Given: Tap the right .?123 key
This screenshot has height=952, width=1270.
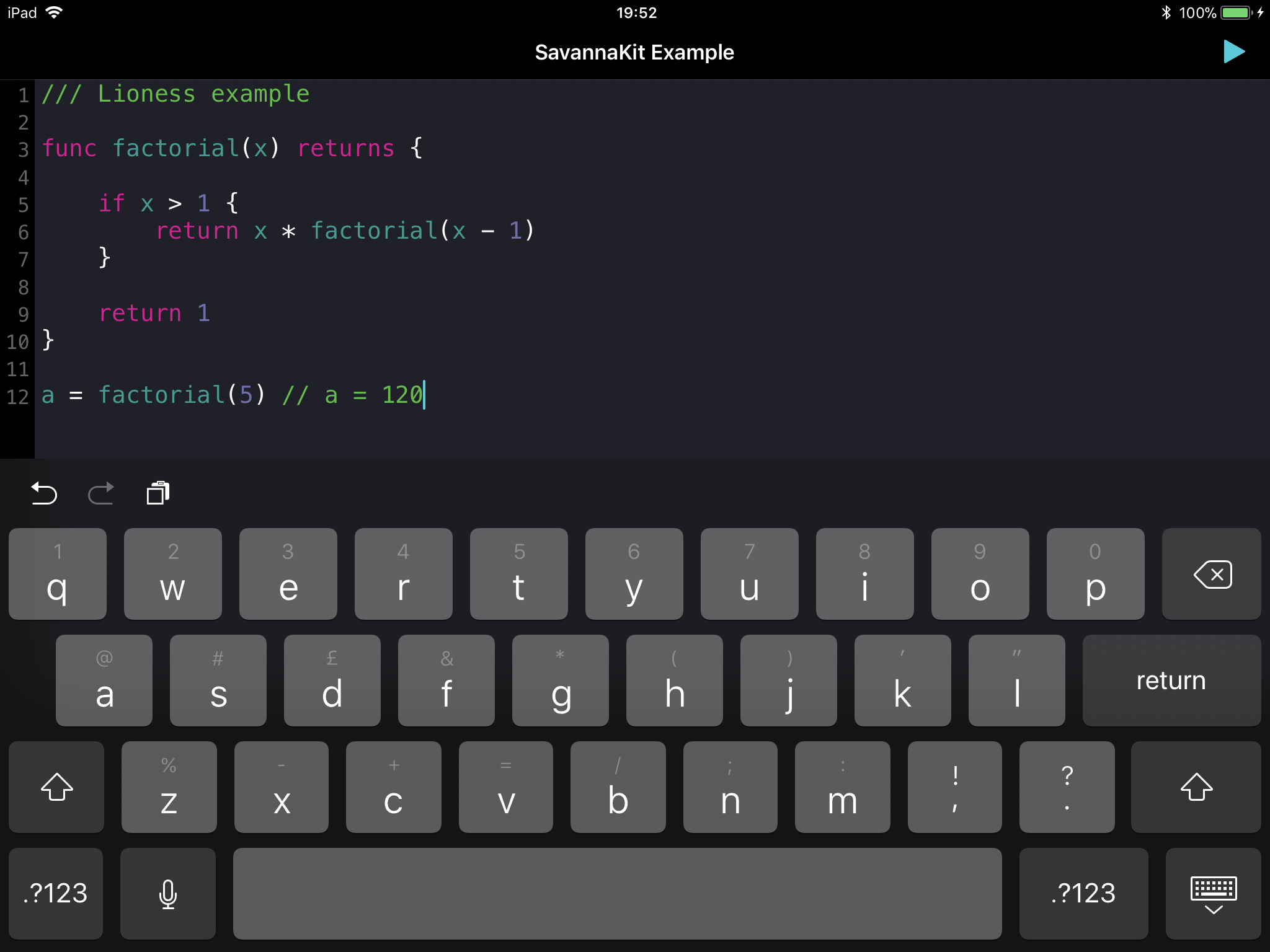Looking at the screenshot, I should [x=1084, y=894].
